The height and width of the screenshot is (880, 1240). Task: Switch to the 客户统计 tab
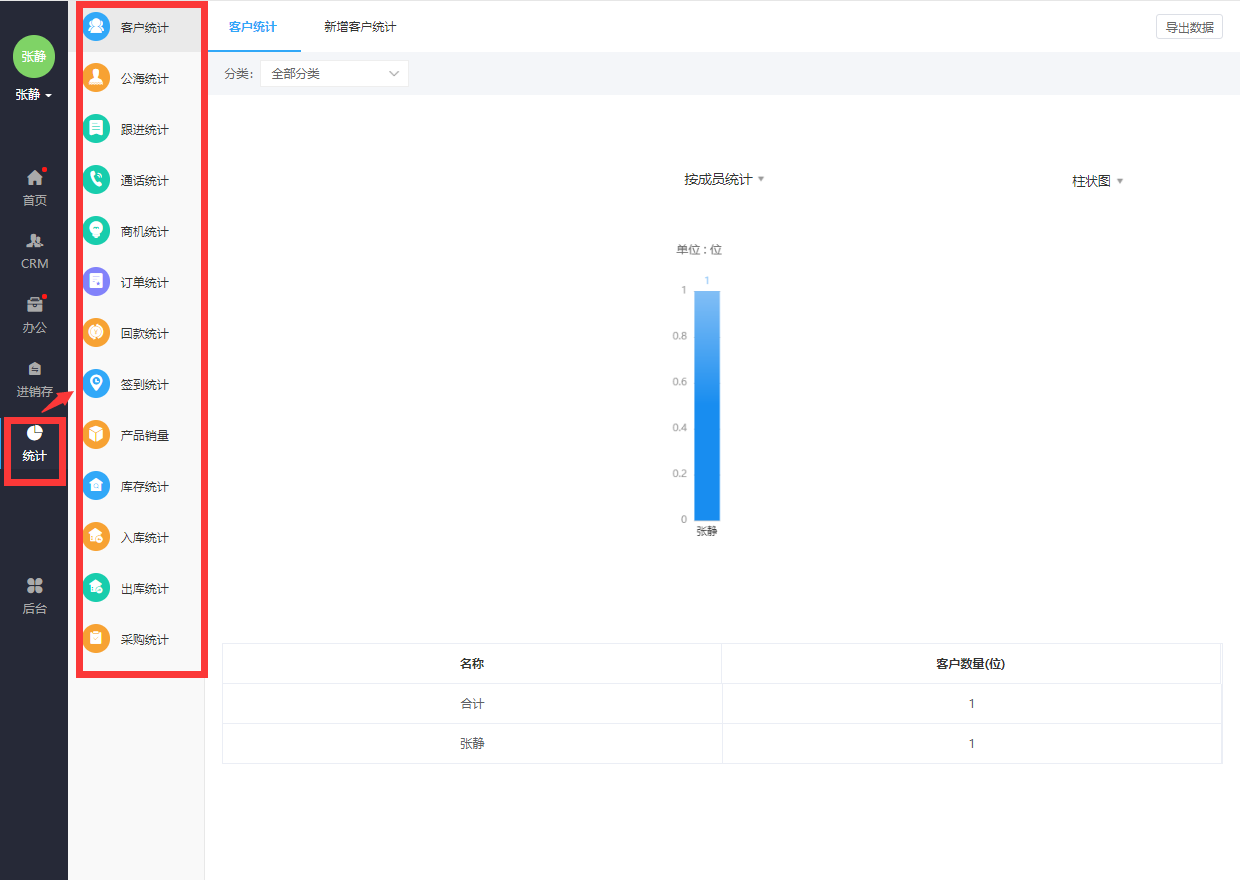253,27
